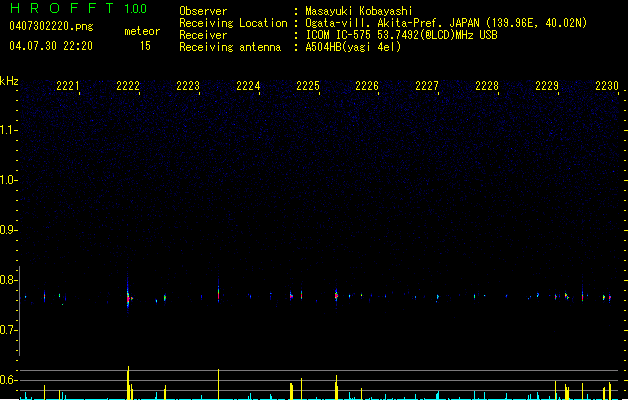Click the Receiver label
Image resolution: width=629 pixels, height=400 pixels.
tap(203, 35)
